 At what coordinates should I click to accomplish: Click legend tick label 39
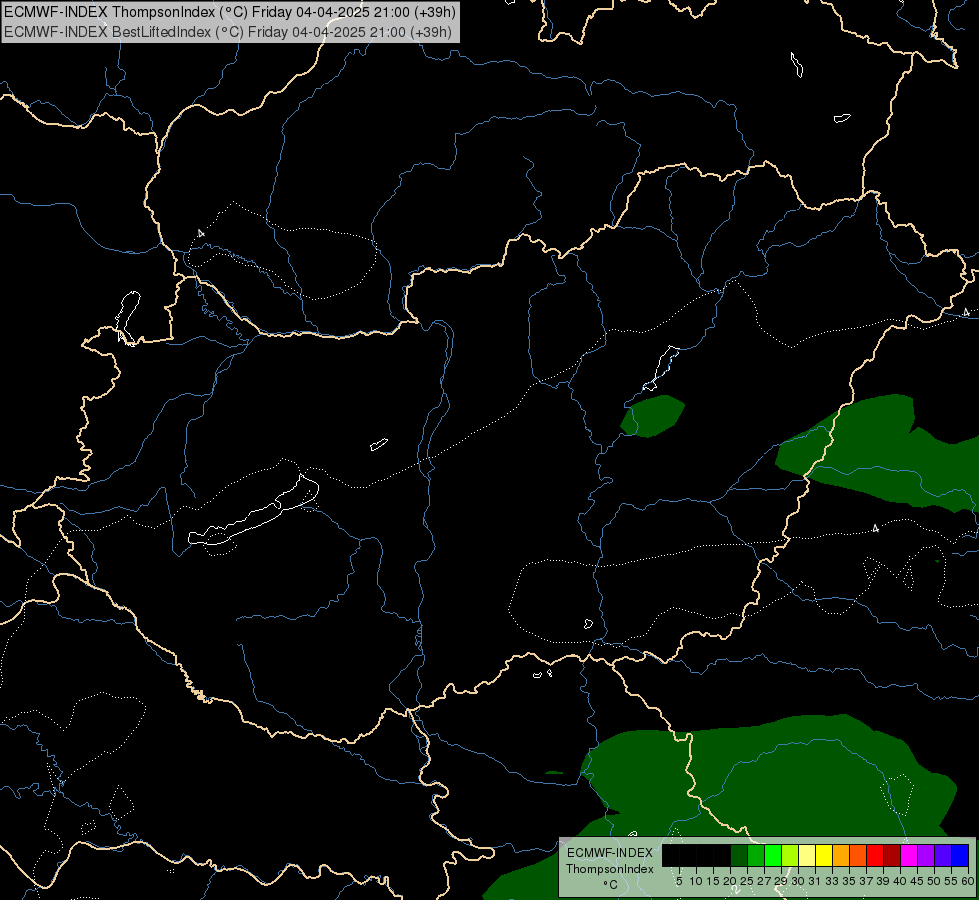click(884, 881)
